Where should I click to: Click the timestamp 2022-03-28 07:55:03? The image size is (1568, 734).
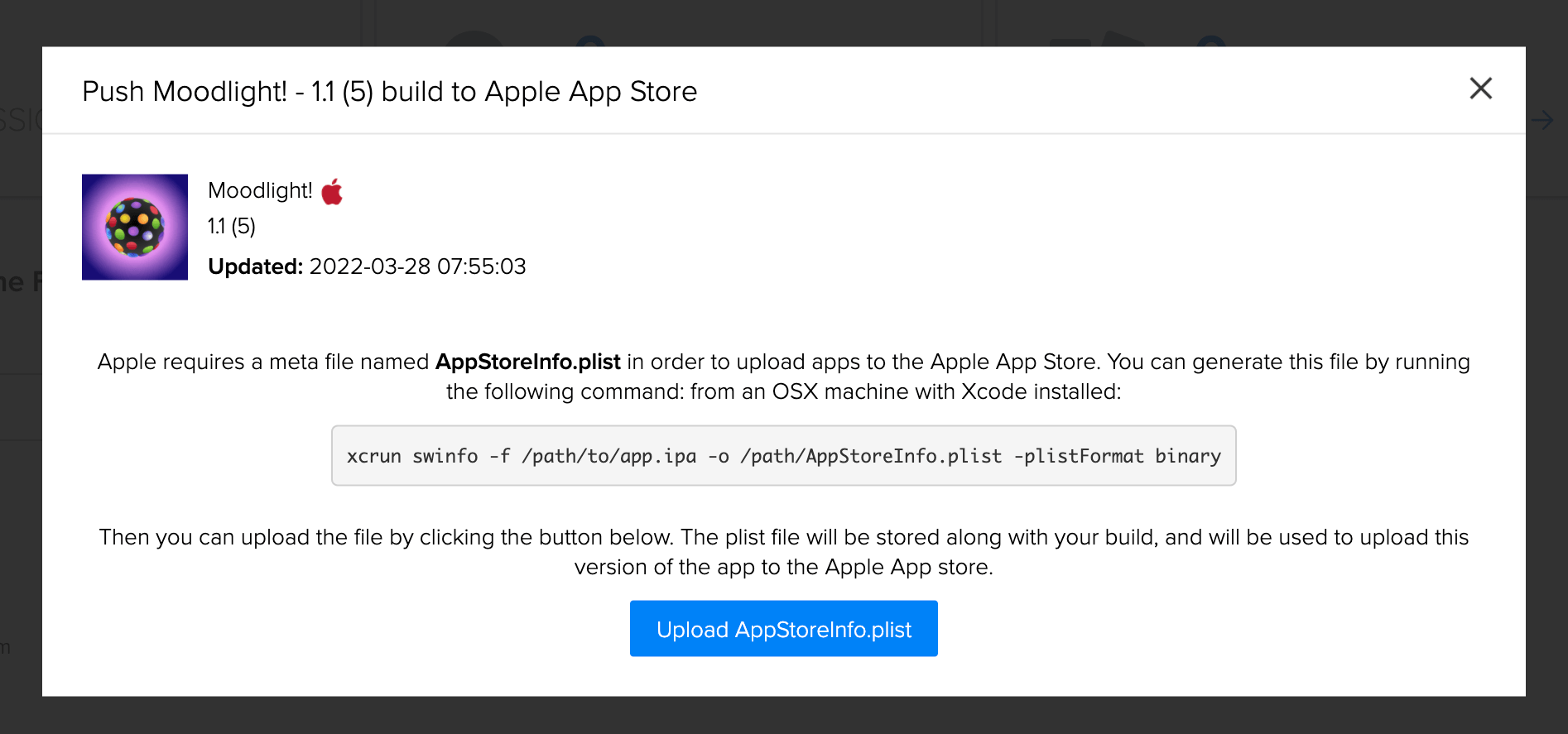click(417, 266)
